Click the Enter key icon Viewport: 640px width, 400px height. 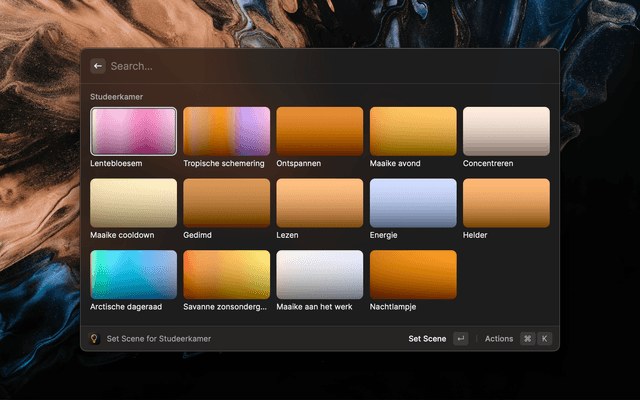point(460,339)
